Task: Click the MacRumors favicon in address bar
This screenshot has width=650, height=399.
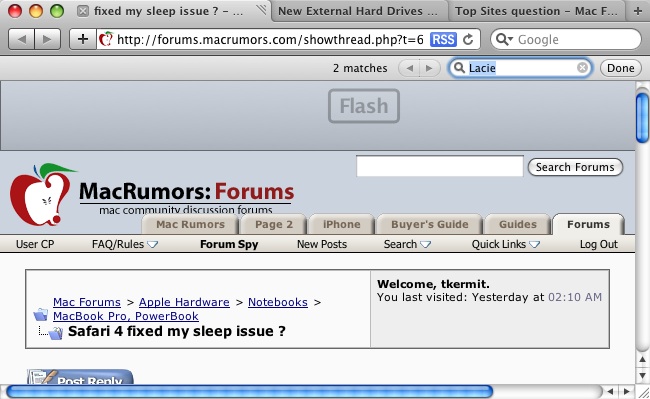Action: click(106, 39)
